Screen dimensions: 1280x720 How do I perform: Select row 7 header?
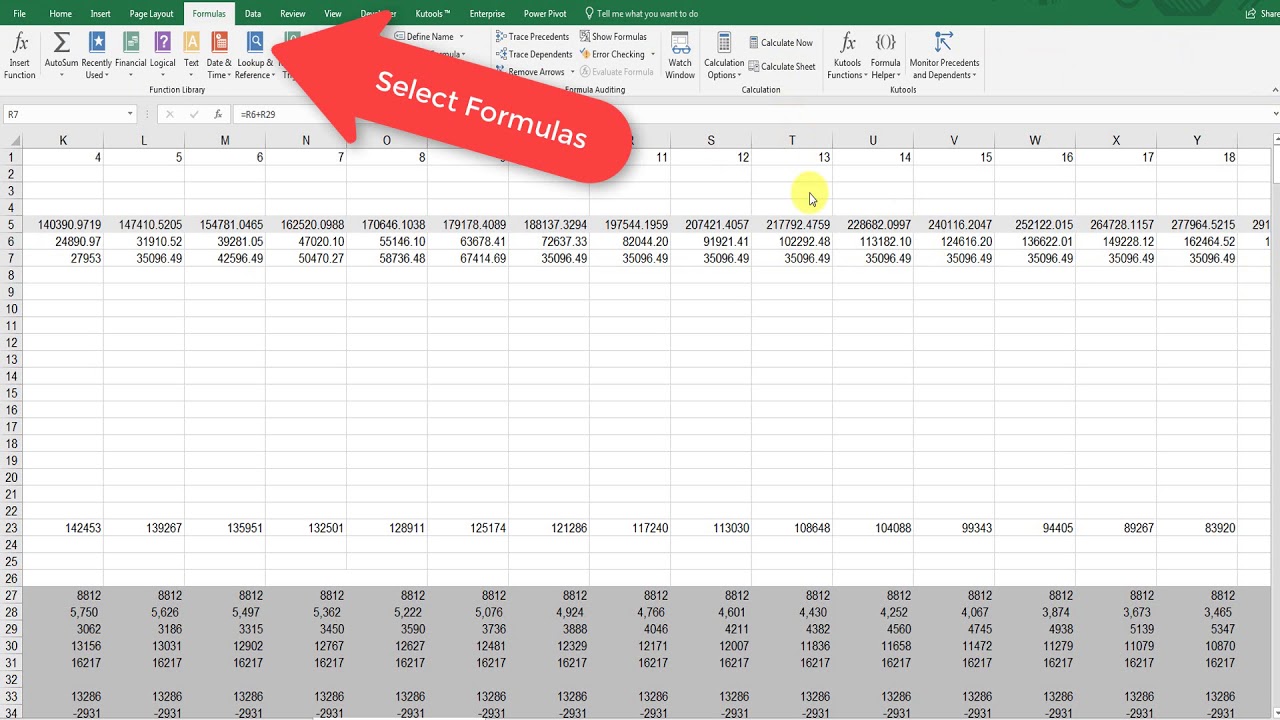11,258
